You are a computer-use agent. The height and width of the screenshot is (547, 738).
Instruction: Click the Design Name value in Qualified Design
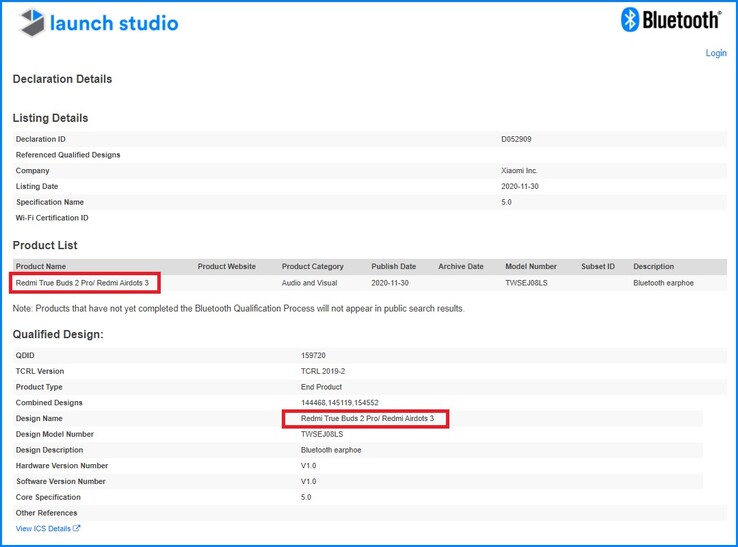point(367,418)
